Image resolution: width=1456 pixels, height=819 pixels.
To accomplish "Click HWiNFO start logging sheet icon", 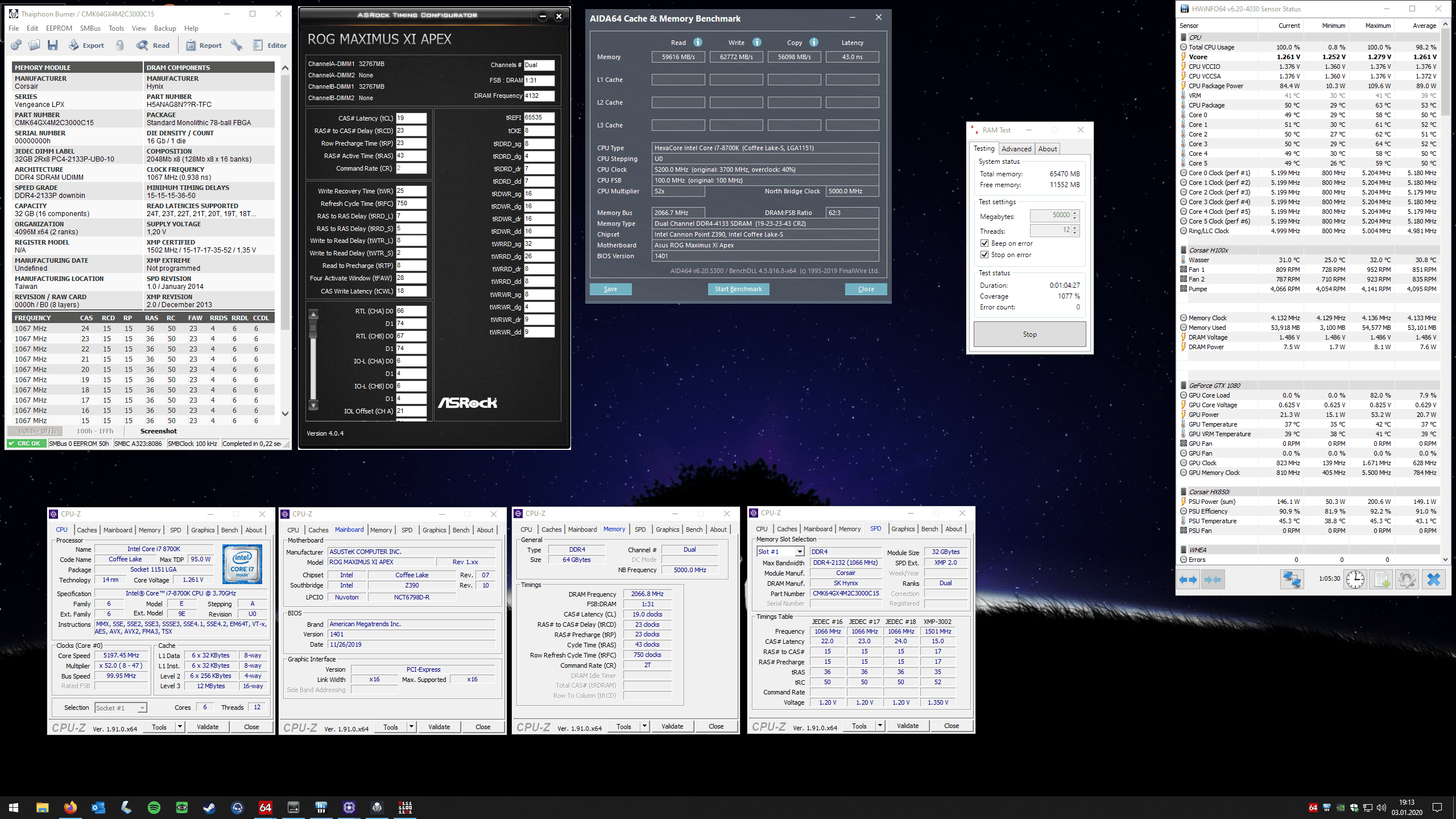I will [1381, 580].
